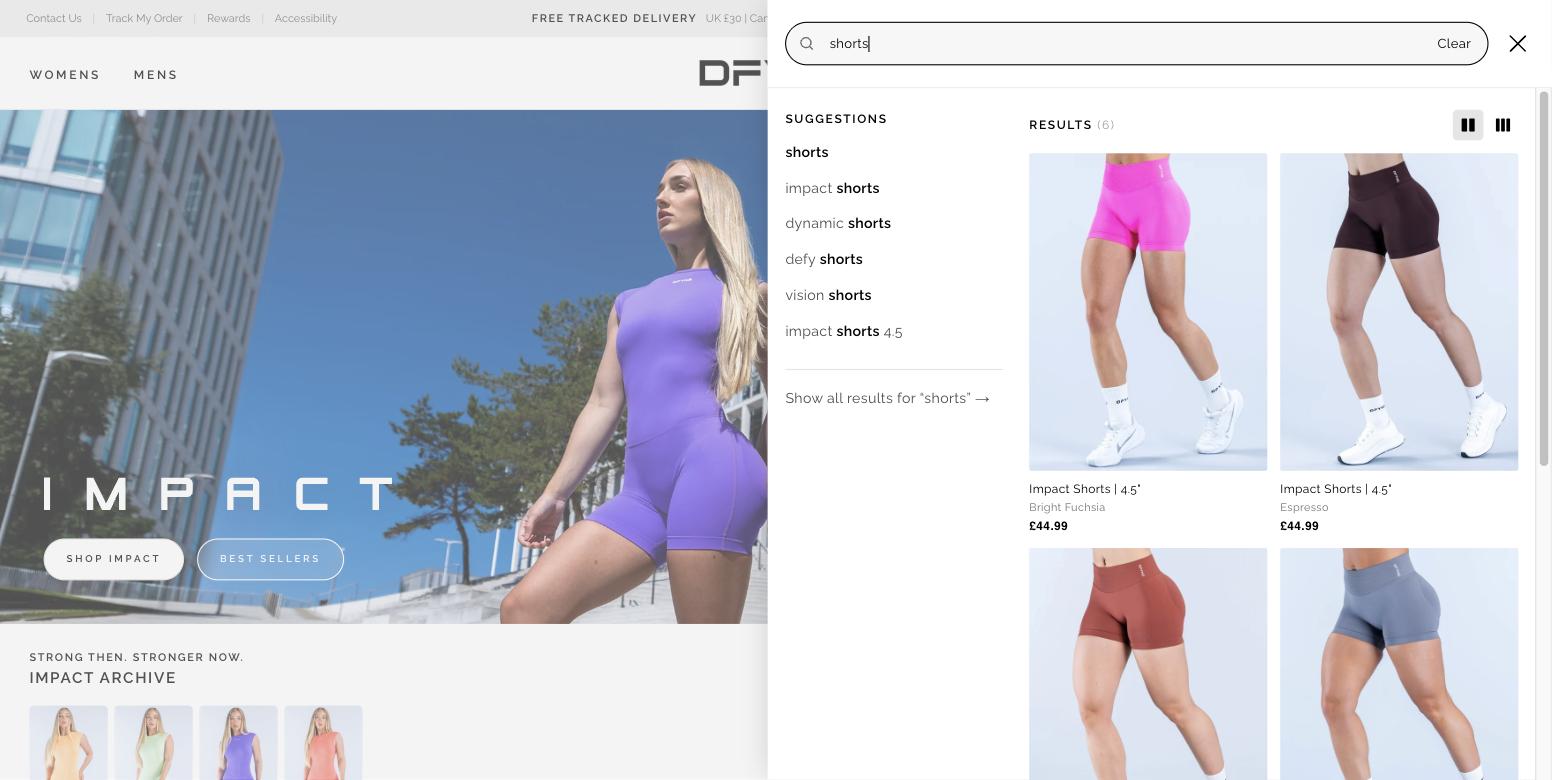Image resolution: width=1568 pixels, height=780 pixels.
Task: Open the rust red shorts product image
Action: tap(1148, 663)
